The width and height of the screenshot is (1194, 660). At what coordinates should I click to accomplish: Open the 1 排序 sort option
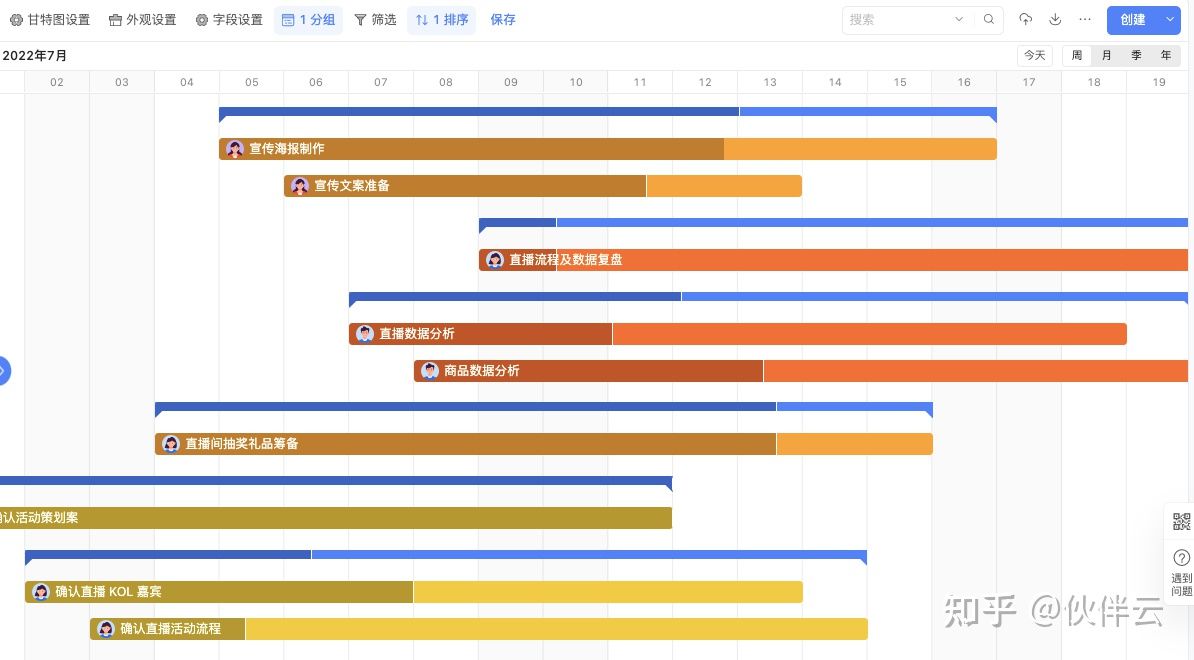point(442,20)
